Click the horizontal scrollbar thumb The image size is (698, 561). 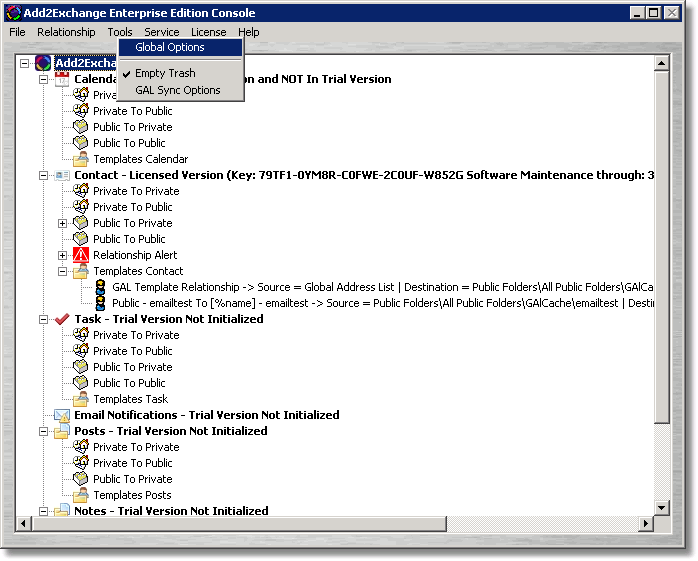(239, 524)
